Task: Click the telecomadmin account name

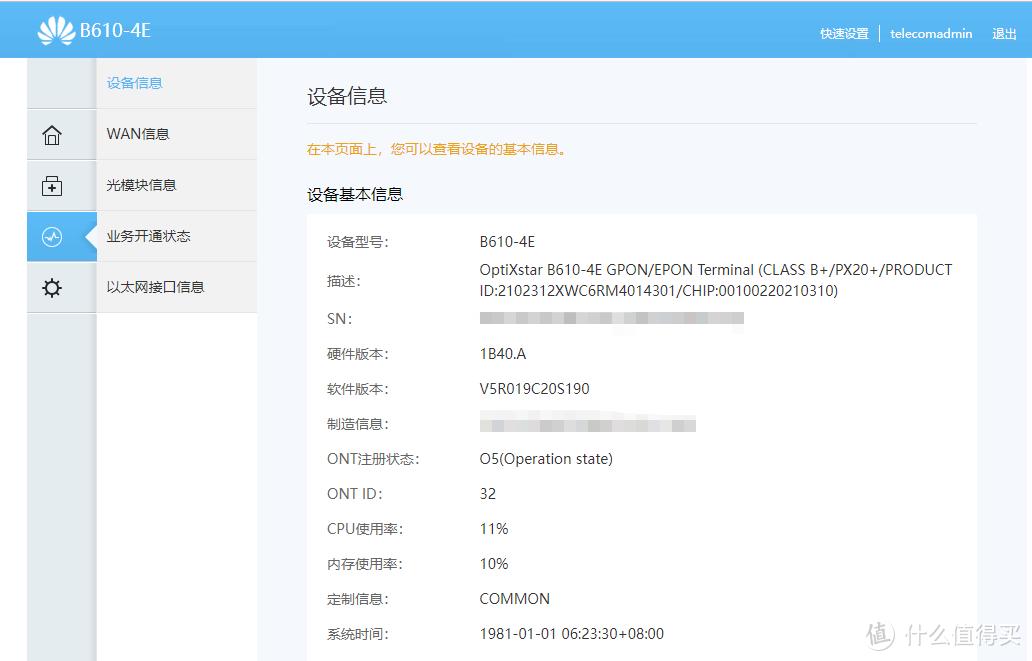Action: coord(931,33)
